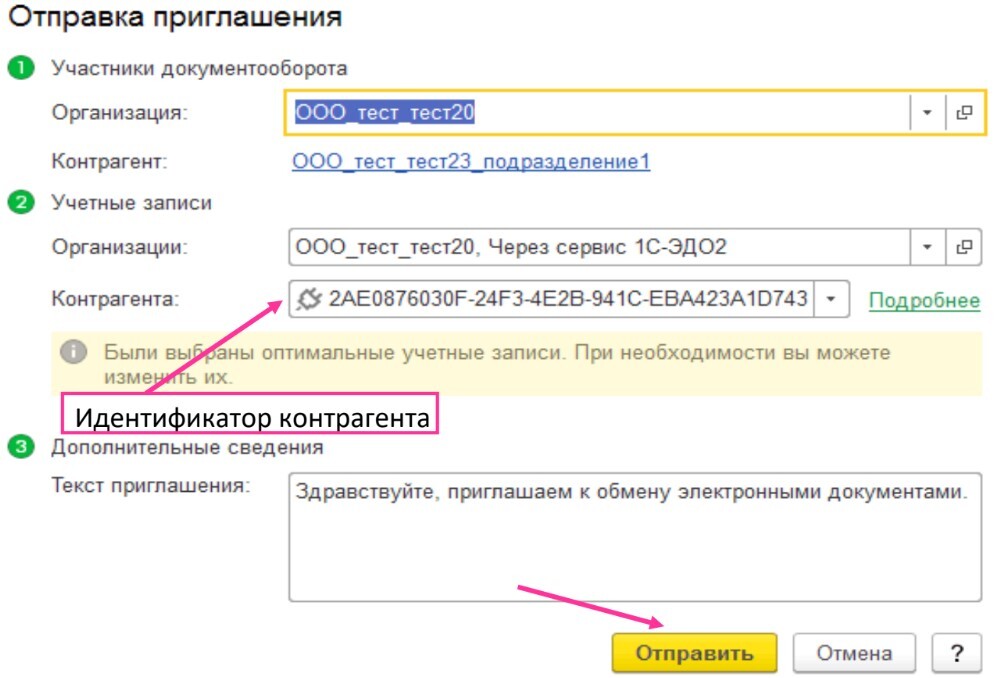
Task: Click the gray info icon in yellow banner
Action: click(x=74, y=351)
